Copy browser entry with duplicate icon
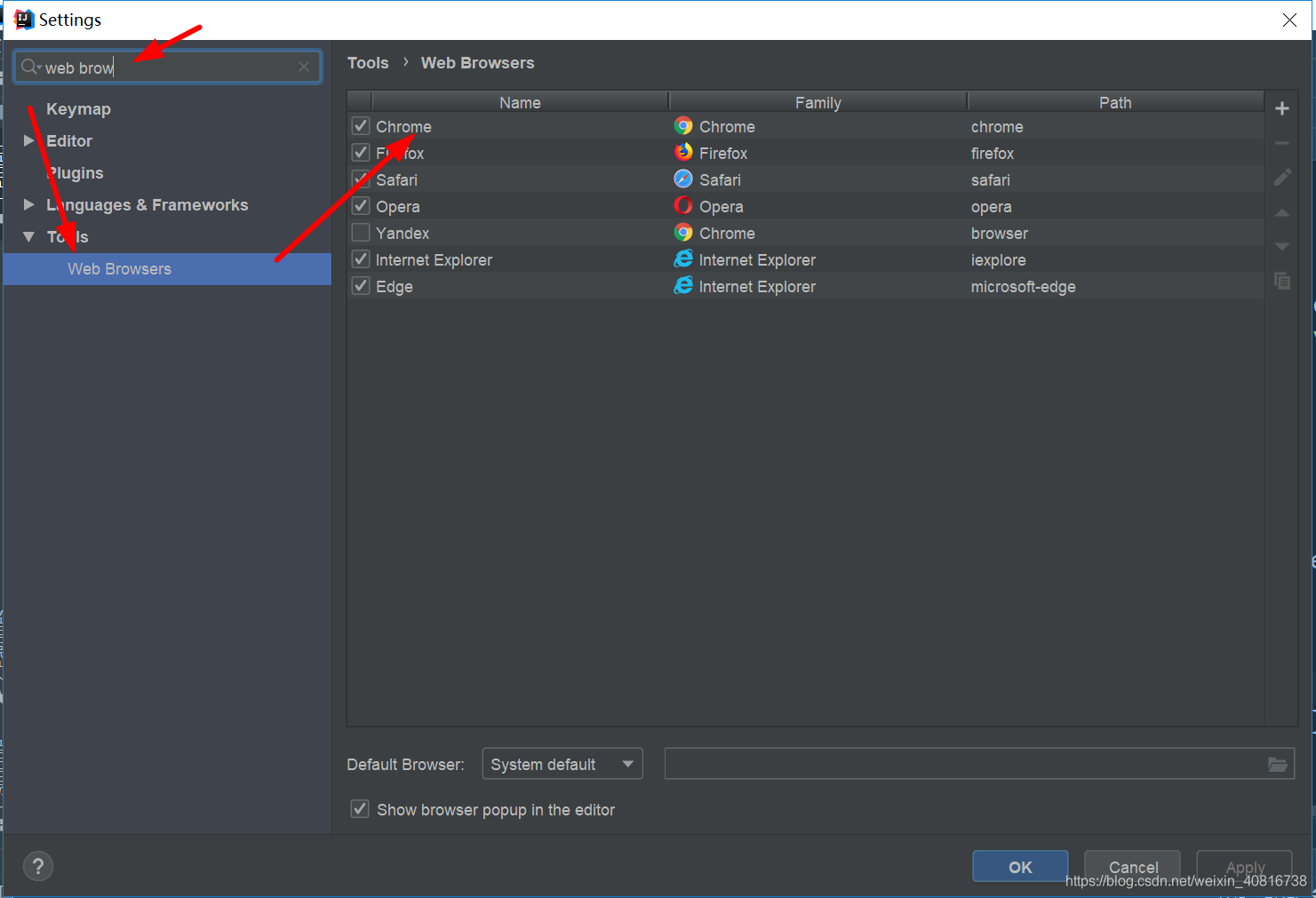The width and height of the screenshot is (1316, 898). point(1281,281)
